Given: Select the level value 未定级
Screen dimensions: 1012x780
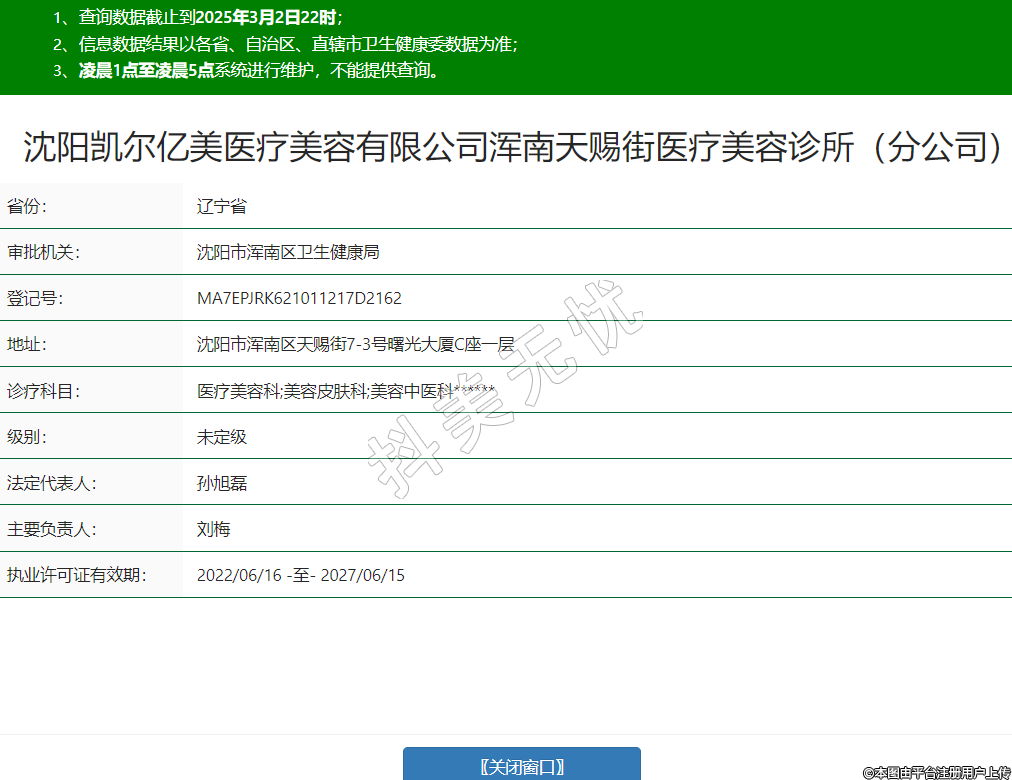Looking at the screenshot, I should pyautogui.click(x=222, y=437).
